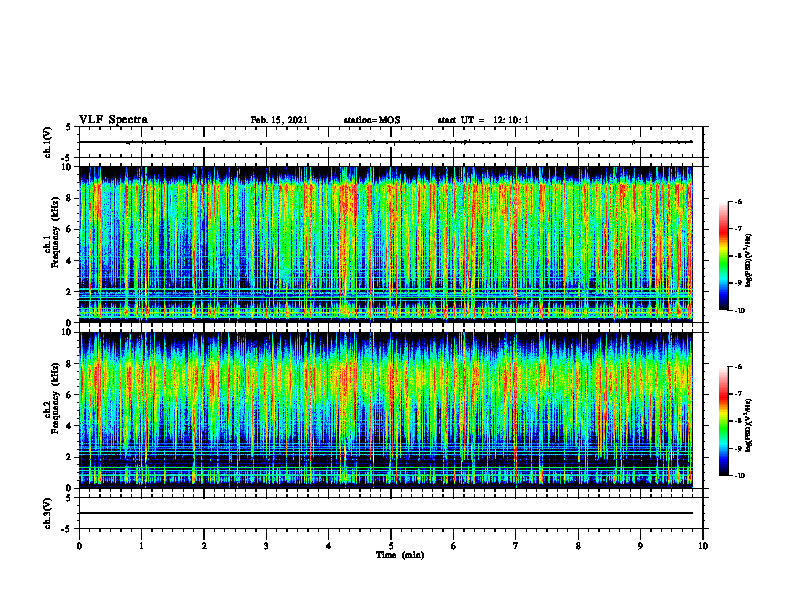Click the ch.1 voltage waveform trace
The image size is (792, 612).
[x=385, y=142]
